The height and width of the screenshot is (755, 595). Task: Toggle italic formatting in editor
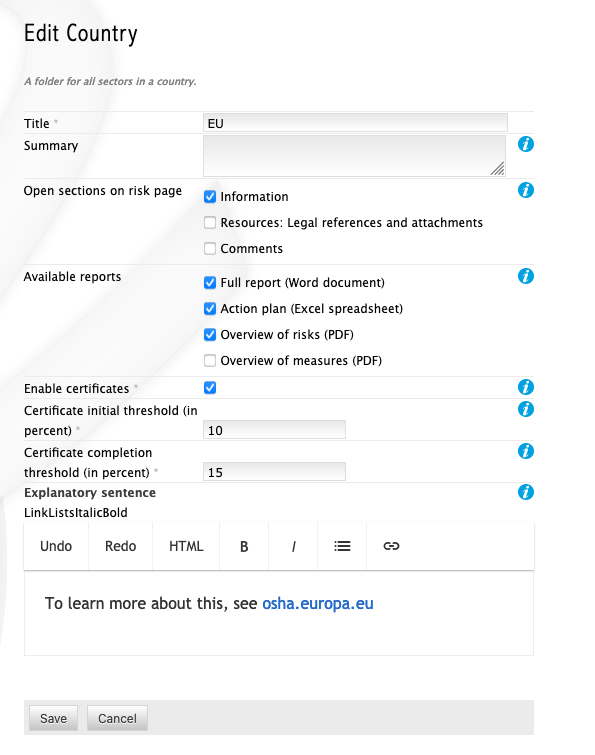pyautogui.click(x=293, y=546)
